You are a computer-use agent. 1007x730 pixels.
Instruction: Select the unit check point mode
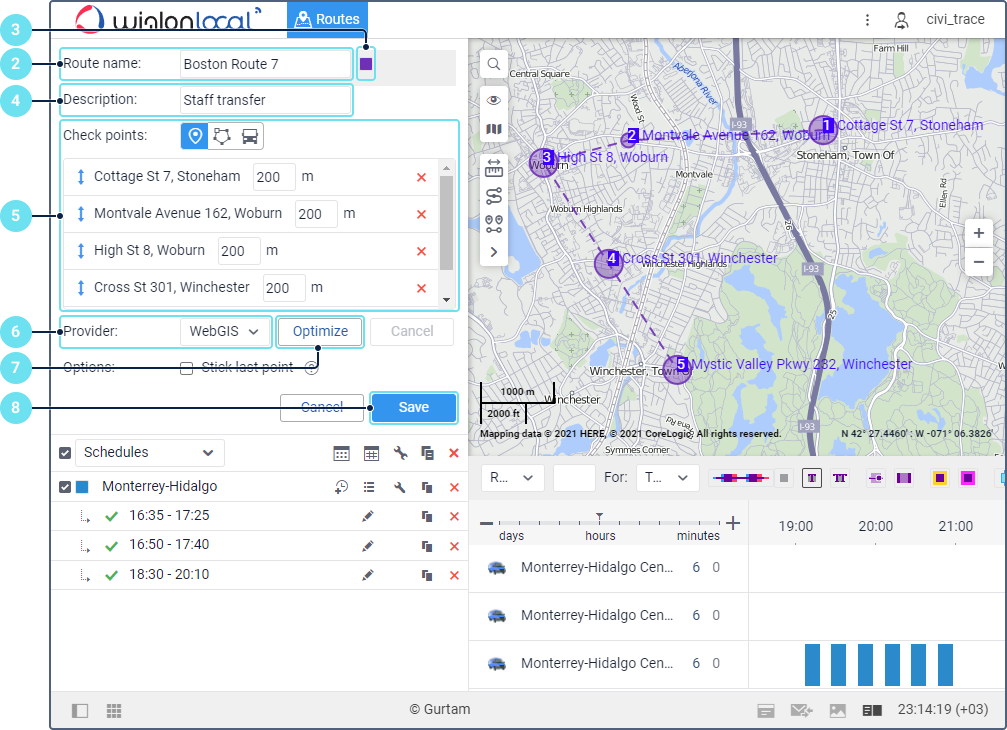249,136
